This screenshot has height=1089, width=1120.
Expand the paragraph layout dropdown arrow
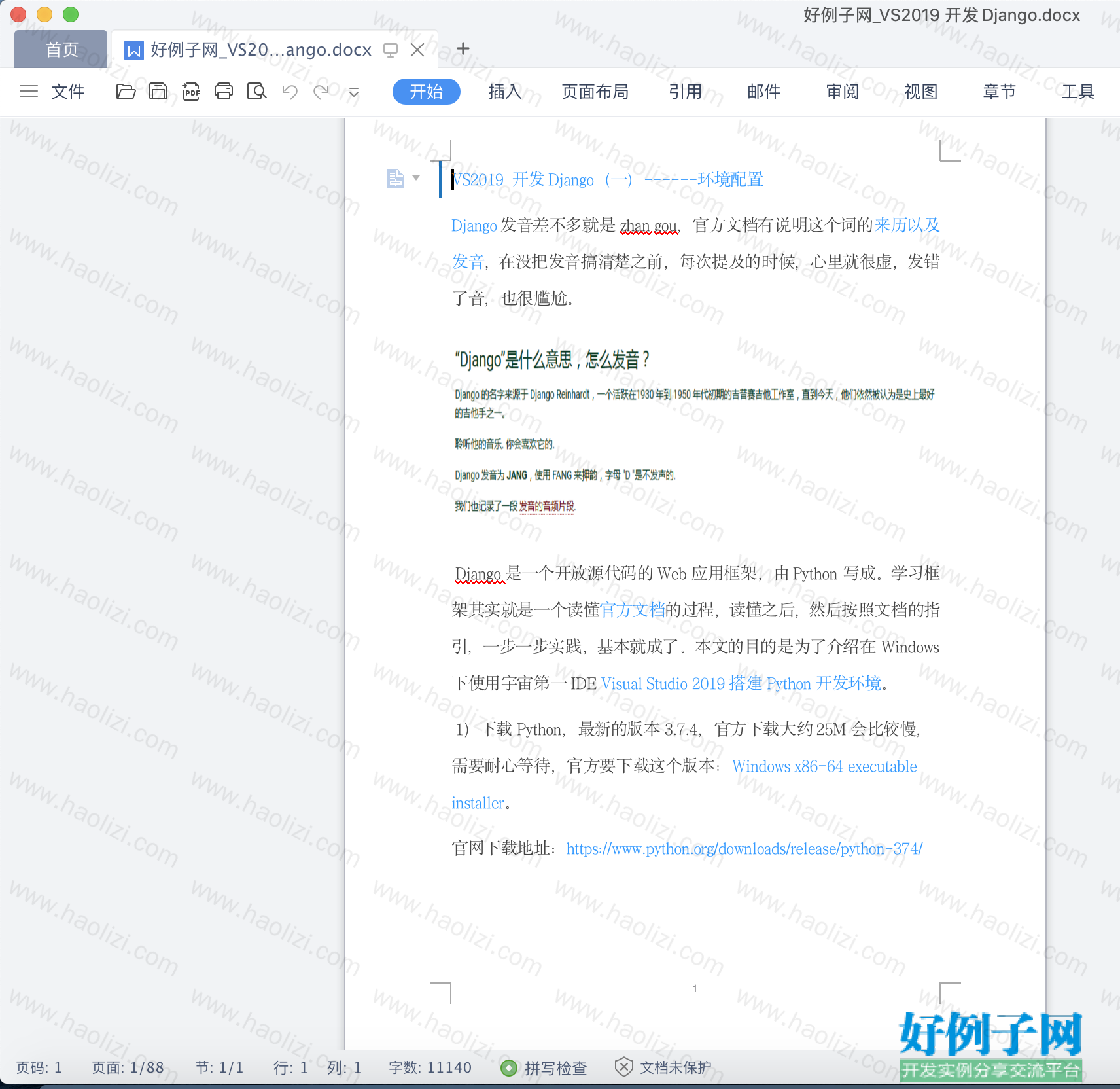pos(416,178)
